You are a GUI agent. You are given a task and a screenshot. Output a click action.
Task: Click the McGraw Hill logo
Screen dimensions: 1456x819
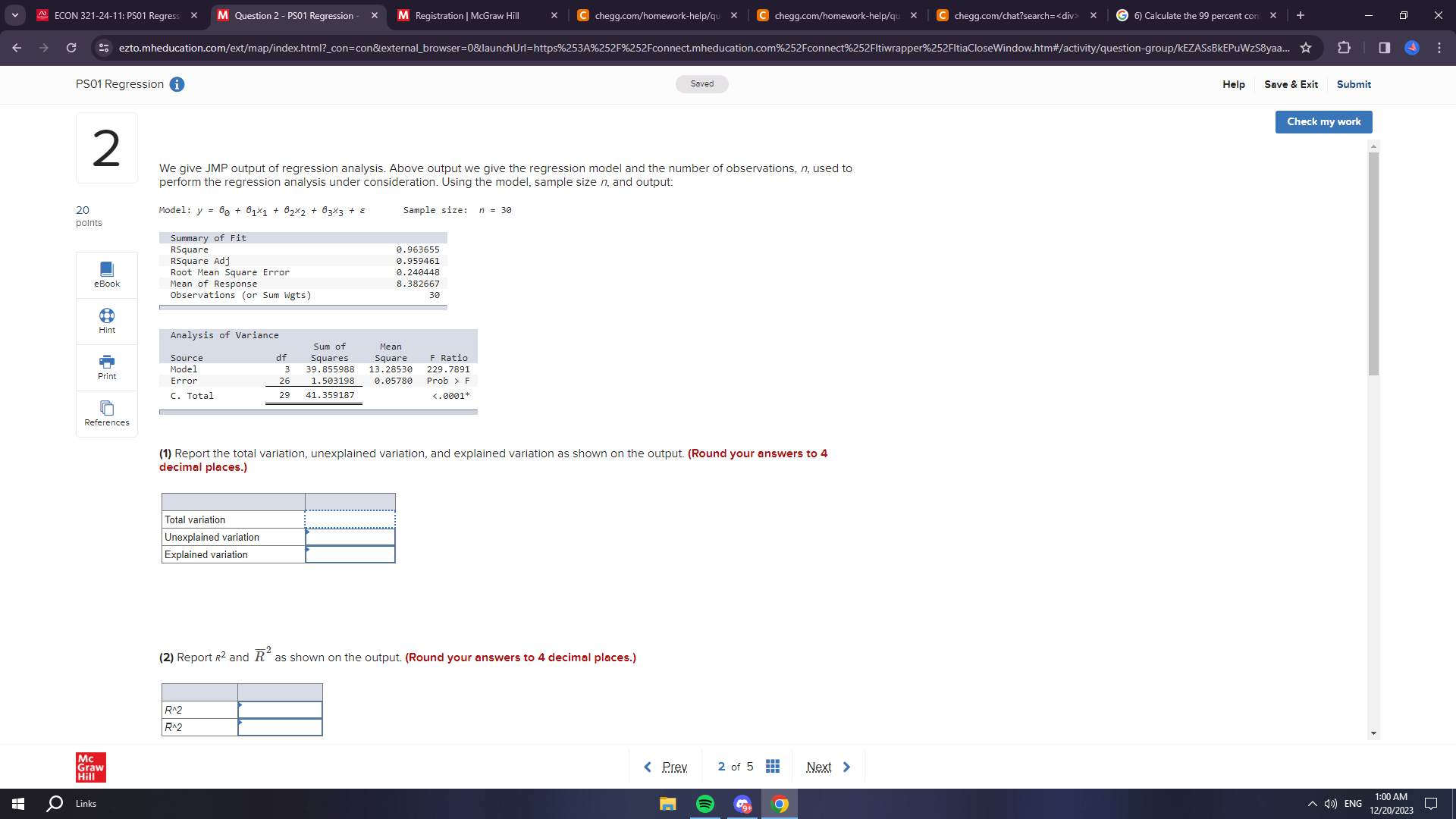(x=89, y=767)
